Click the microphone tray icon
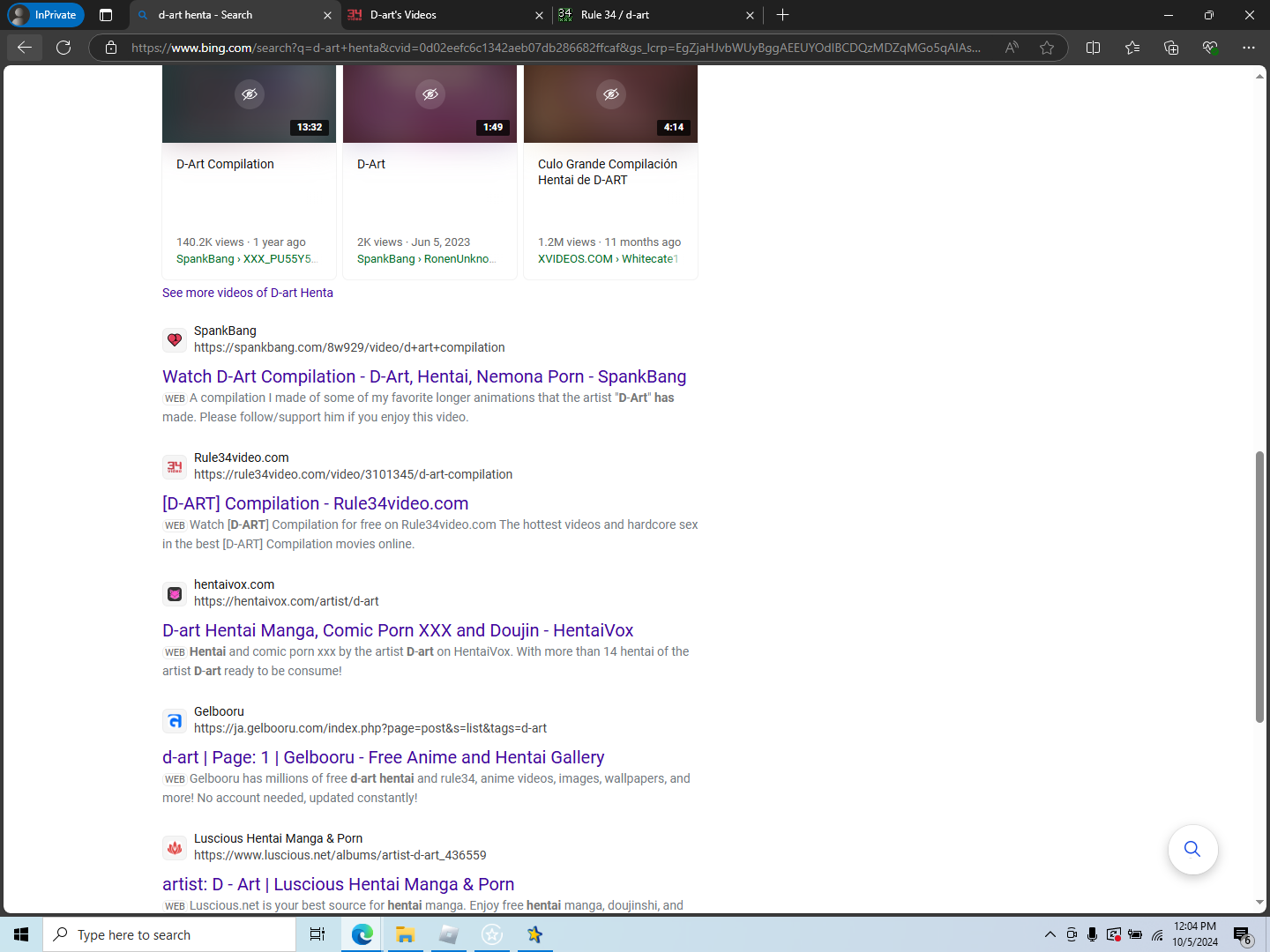 pos(1092,934)
